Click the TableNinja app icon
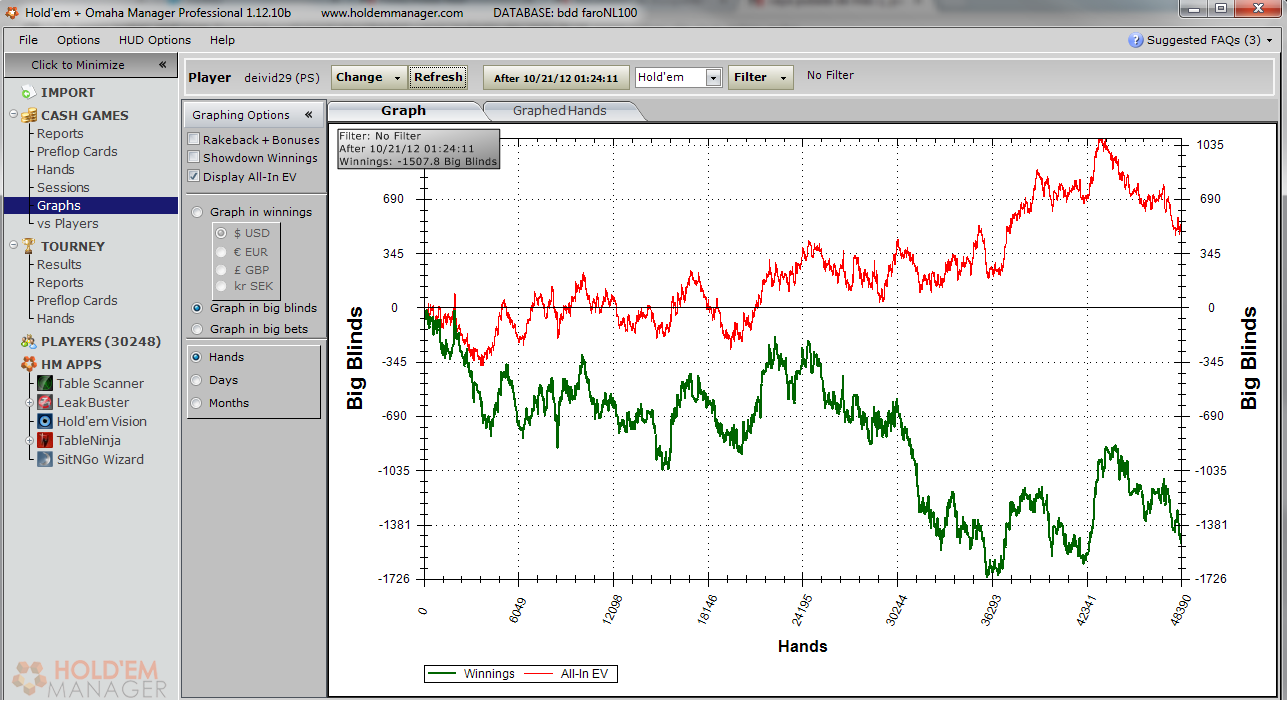Viewport: 1287px width, 716px height. pyautogui.click(x=45, y=440)
